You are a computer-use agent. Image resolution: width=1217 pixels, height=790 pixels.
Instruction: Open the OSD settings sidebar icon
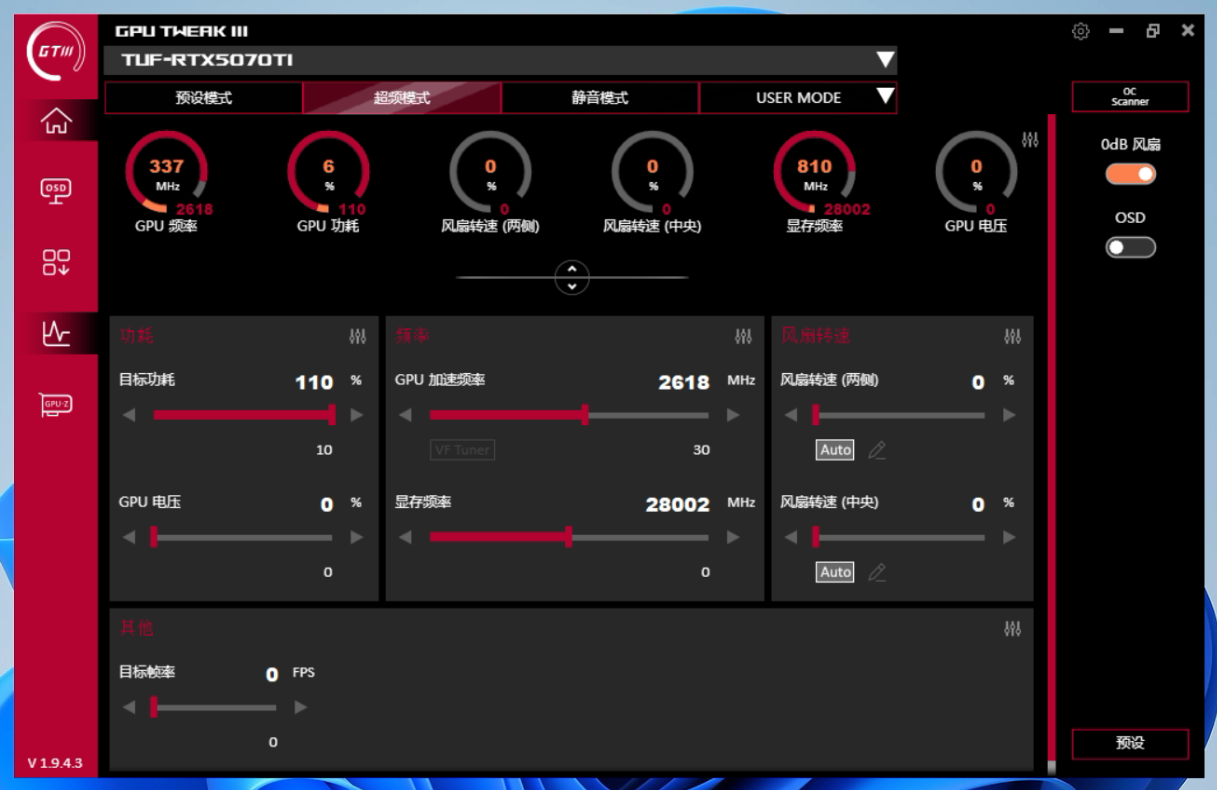click(x=56, y=189)
